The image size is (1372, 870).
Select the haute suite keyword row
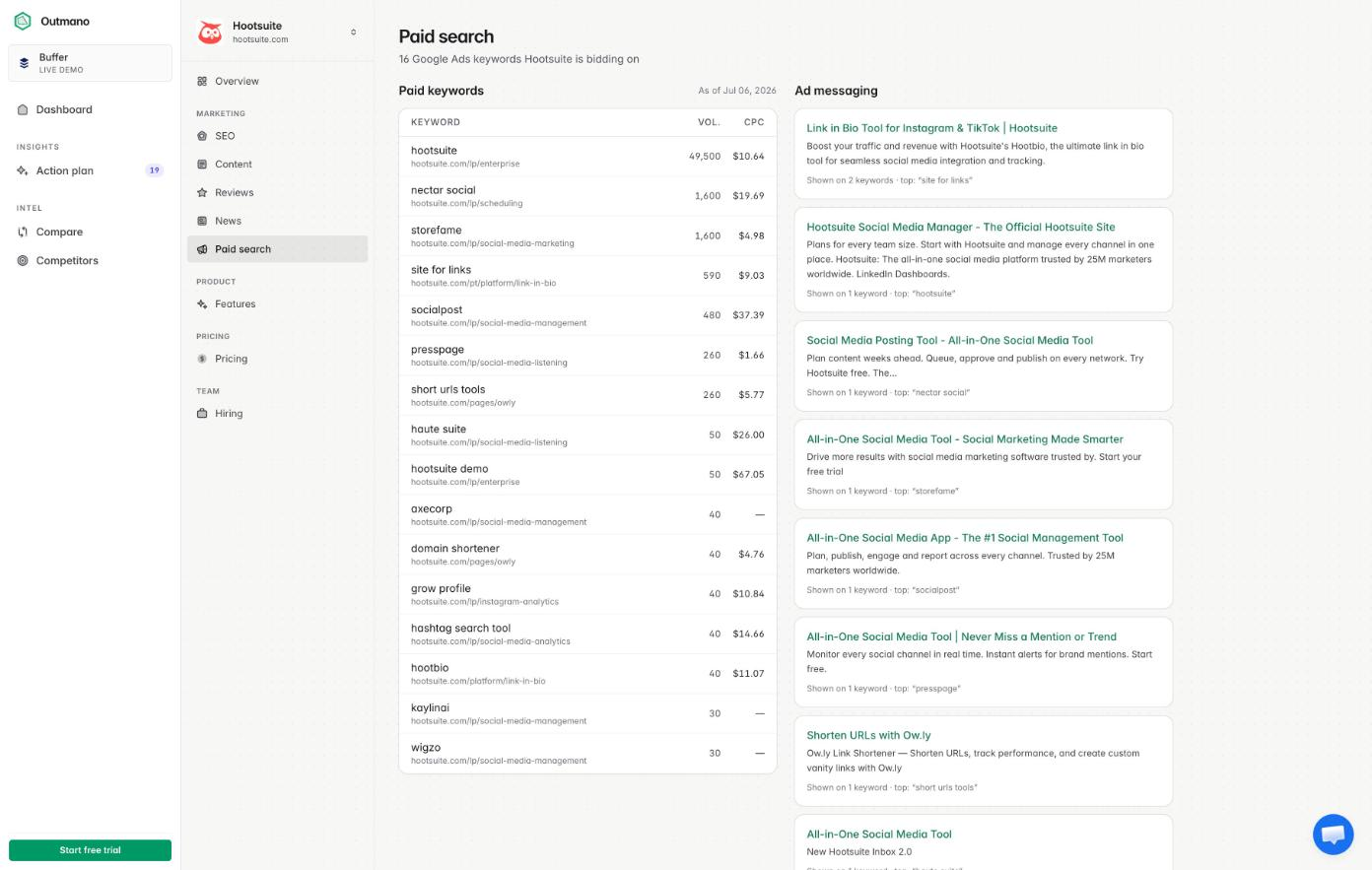tap(587, 435)
